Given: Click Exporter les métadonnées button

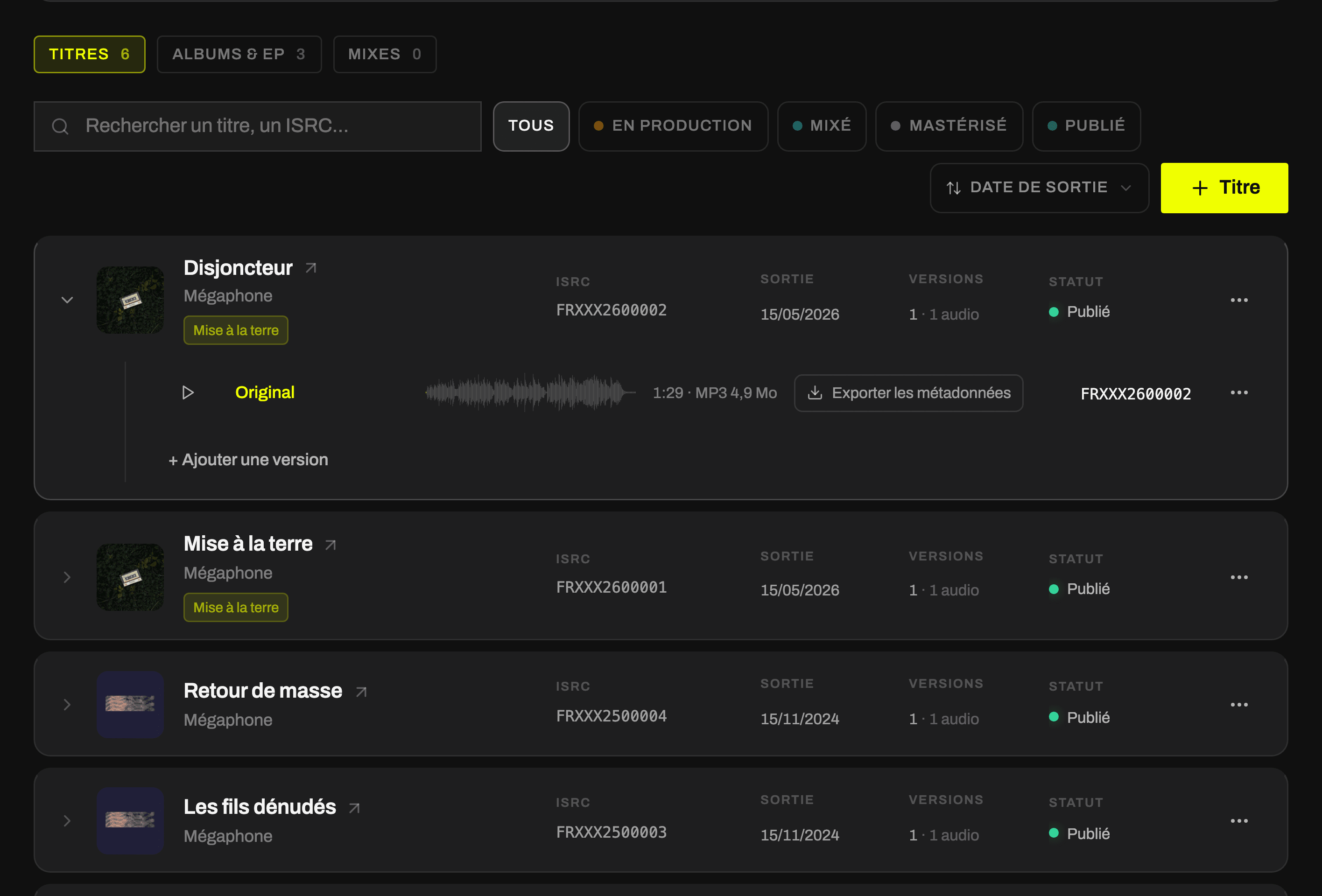Looking at the screenshot, I should (x=908, y=393).
